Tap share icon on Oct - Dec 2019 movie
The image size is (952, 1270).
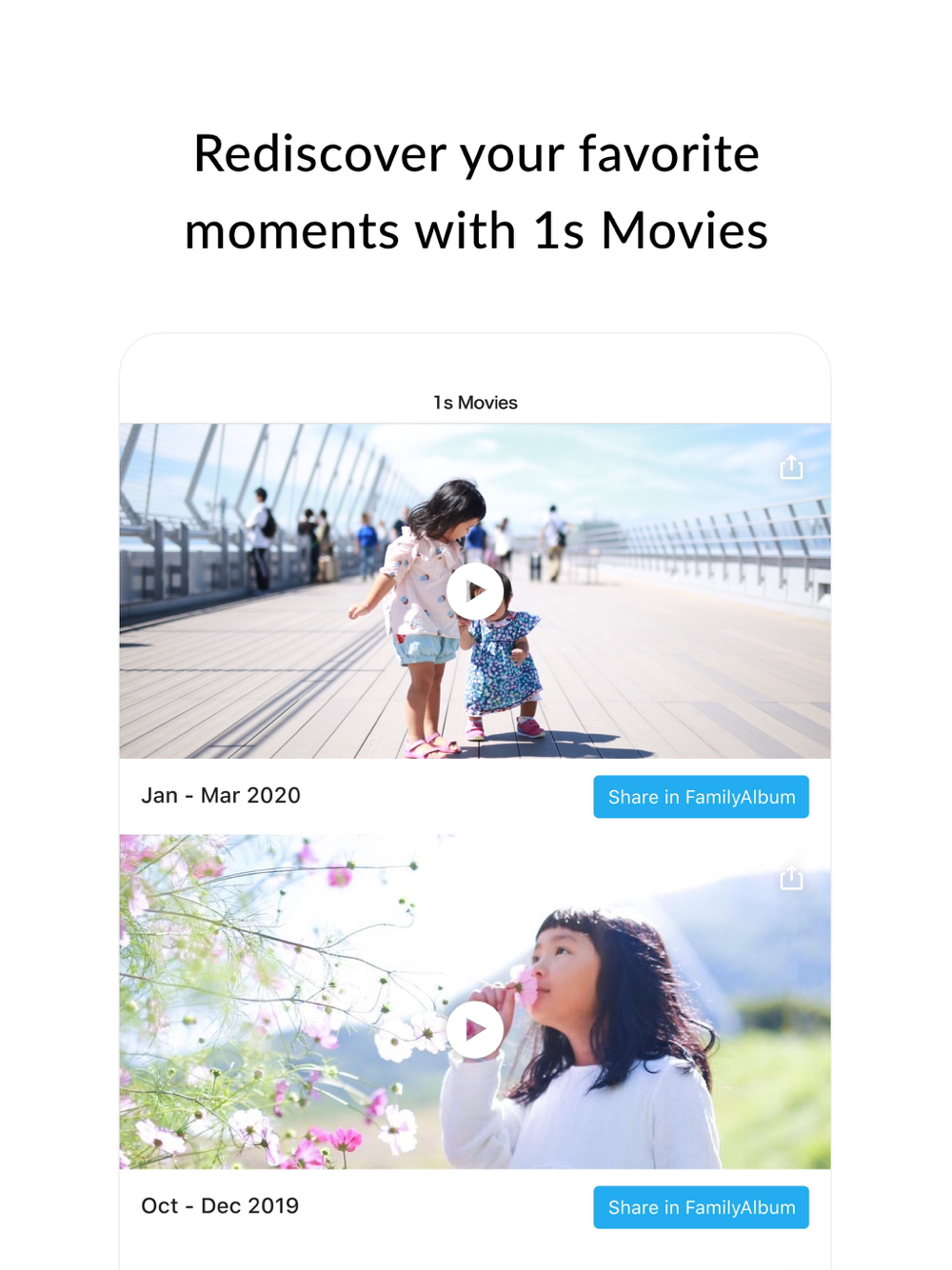[x=791, y=878]
